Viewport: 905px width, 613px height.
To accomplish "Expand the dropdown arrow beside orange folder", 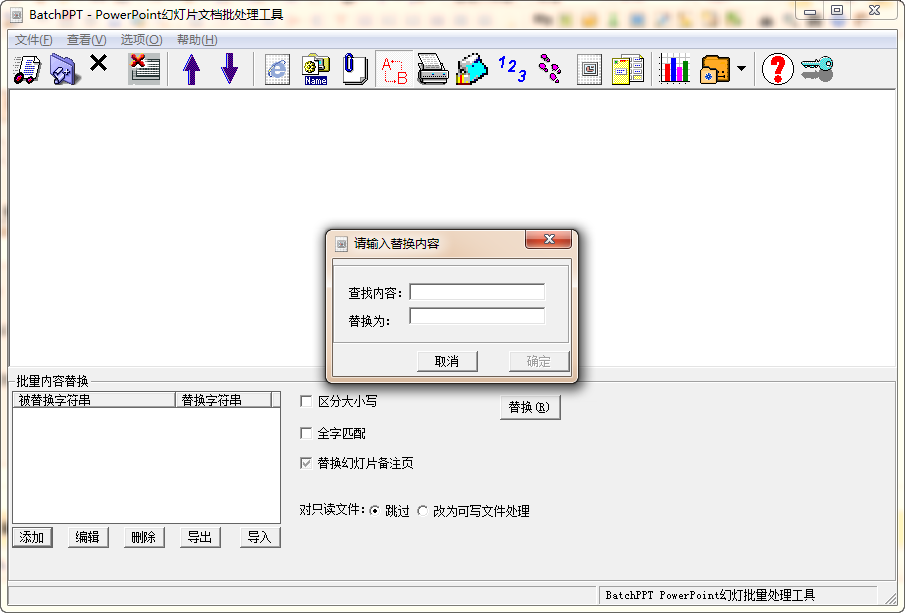I will click(x=742, y=69).
